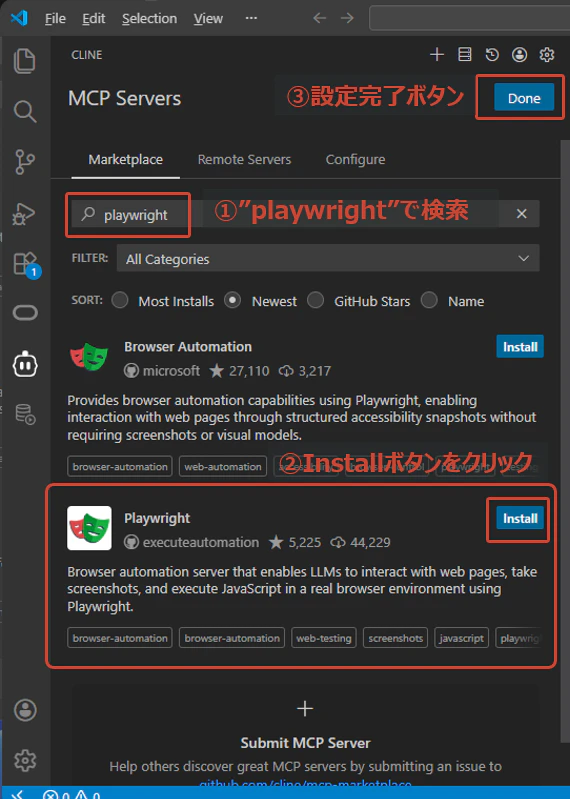Click the VS Code logo icon
570x799 pixels.
coord(19,18)
